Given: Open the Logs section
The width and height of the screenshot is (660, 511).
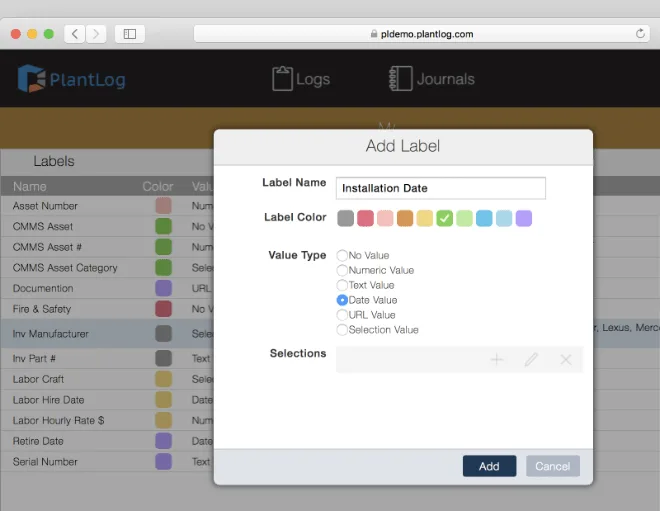Looking at the screenshot, I should 301,79.
